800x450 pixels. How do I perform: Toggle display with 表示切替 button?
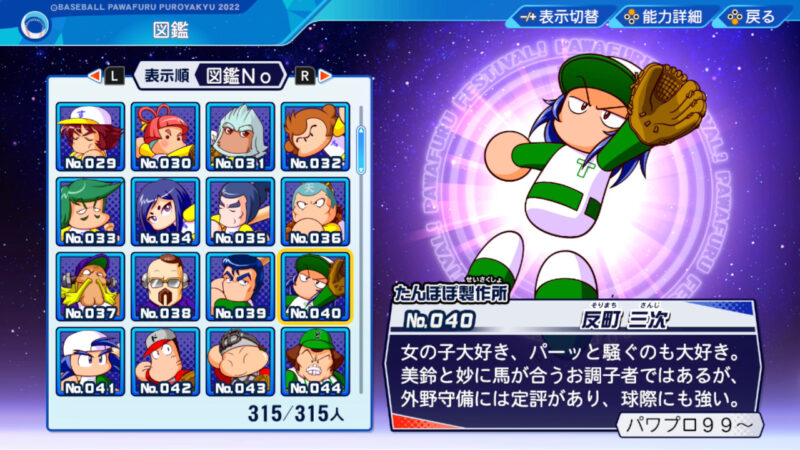(560, 17)
